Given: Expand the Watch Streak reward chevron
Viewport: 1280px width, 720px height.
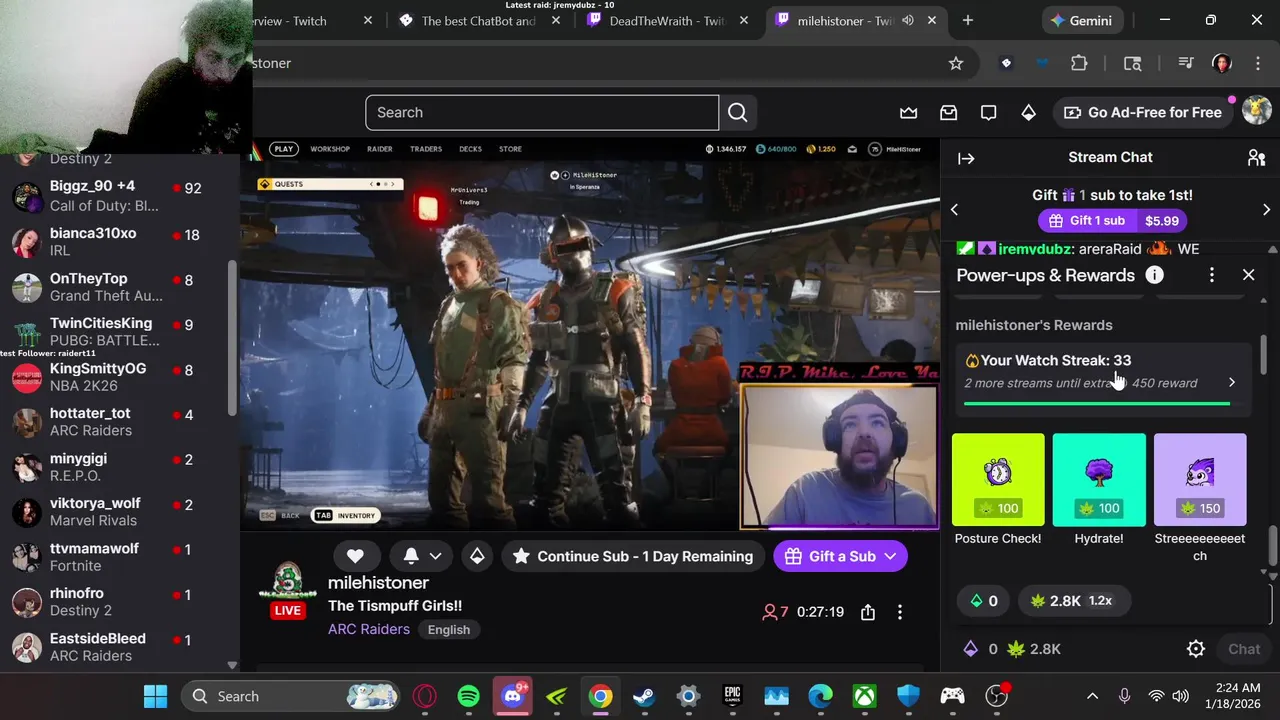Looking at the screenshot, I should (x=1232, y=382).
